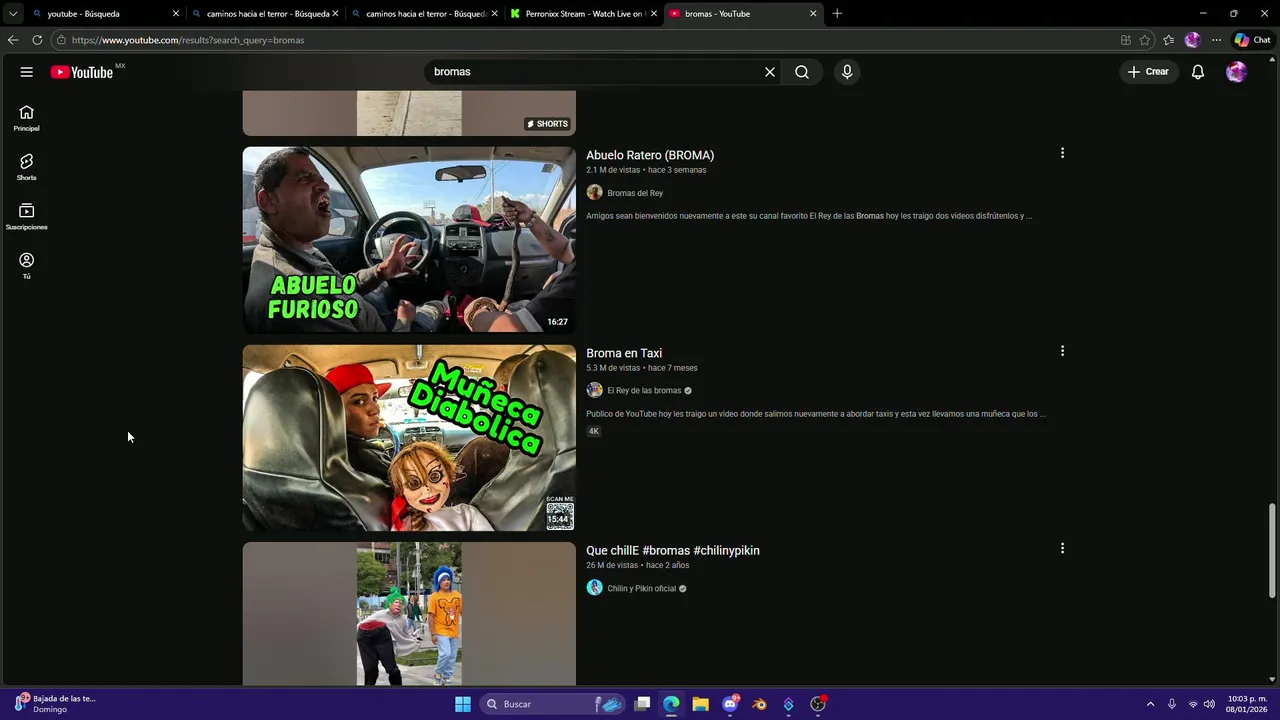The height and width of the screenshot is (720, 1280).
Task: Click Chilin y Pikin oficial avatar
Action: [594, 588]
